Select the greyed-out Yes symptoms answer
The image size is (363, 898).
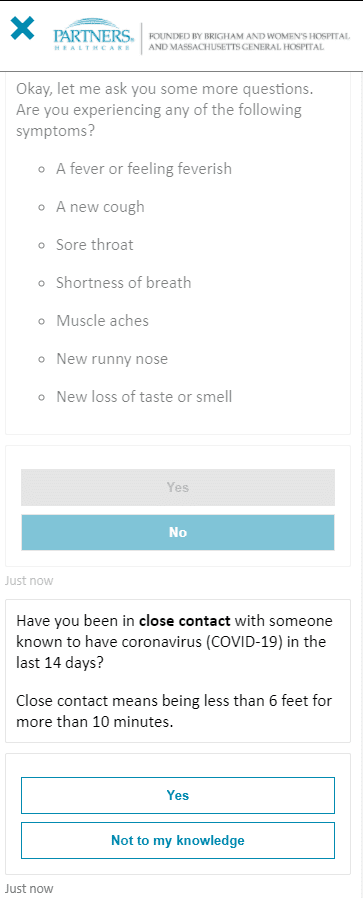(x=177, y=487)
